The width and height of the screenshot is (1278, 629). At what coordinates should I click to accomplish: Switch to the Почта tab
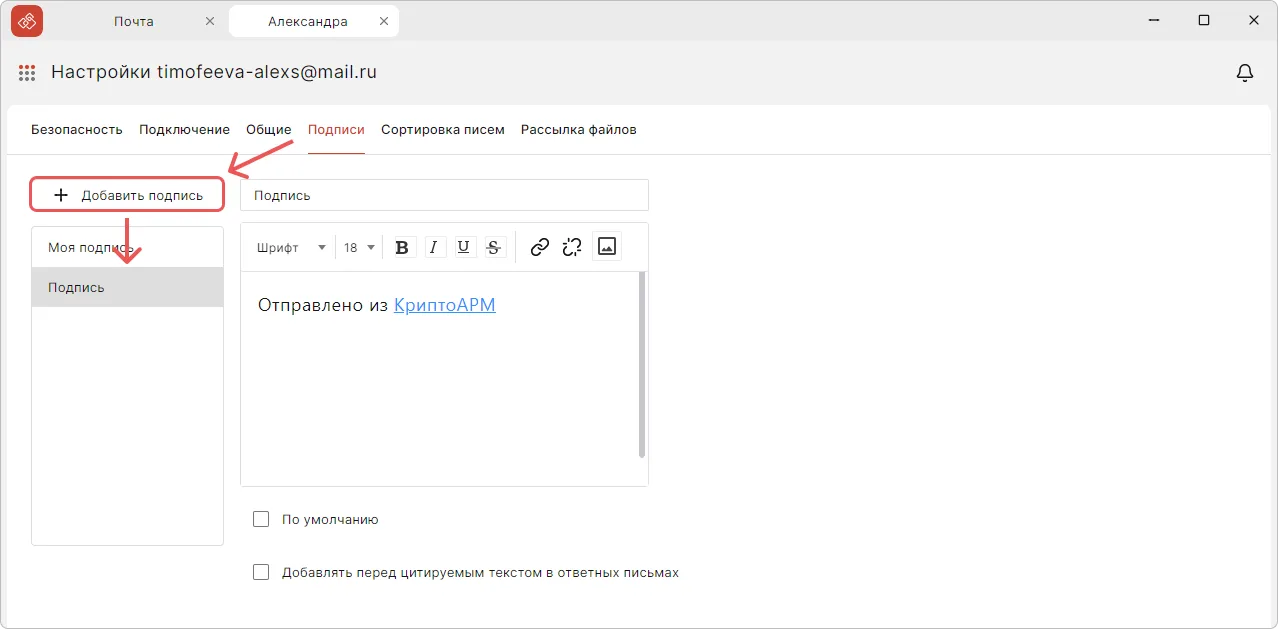click(x=133, y=20)
